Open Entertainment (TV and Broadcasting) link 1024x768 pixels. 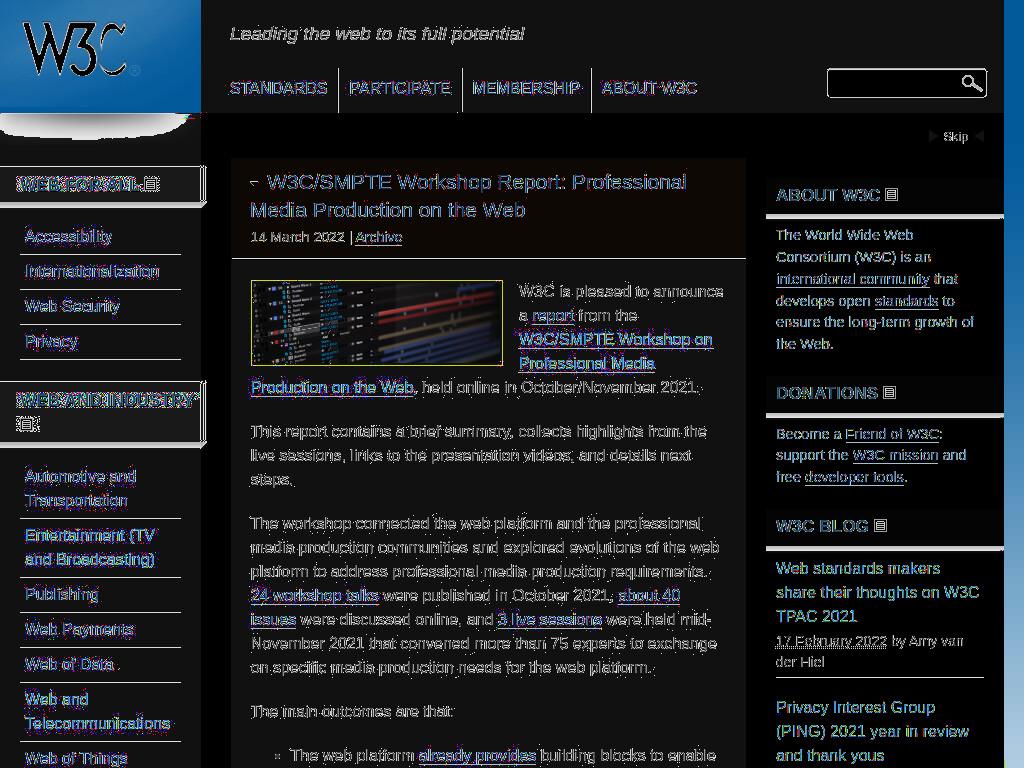tap(90, 547)
